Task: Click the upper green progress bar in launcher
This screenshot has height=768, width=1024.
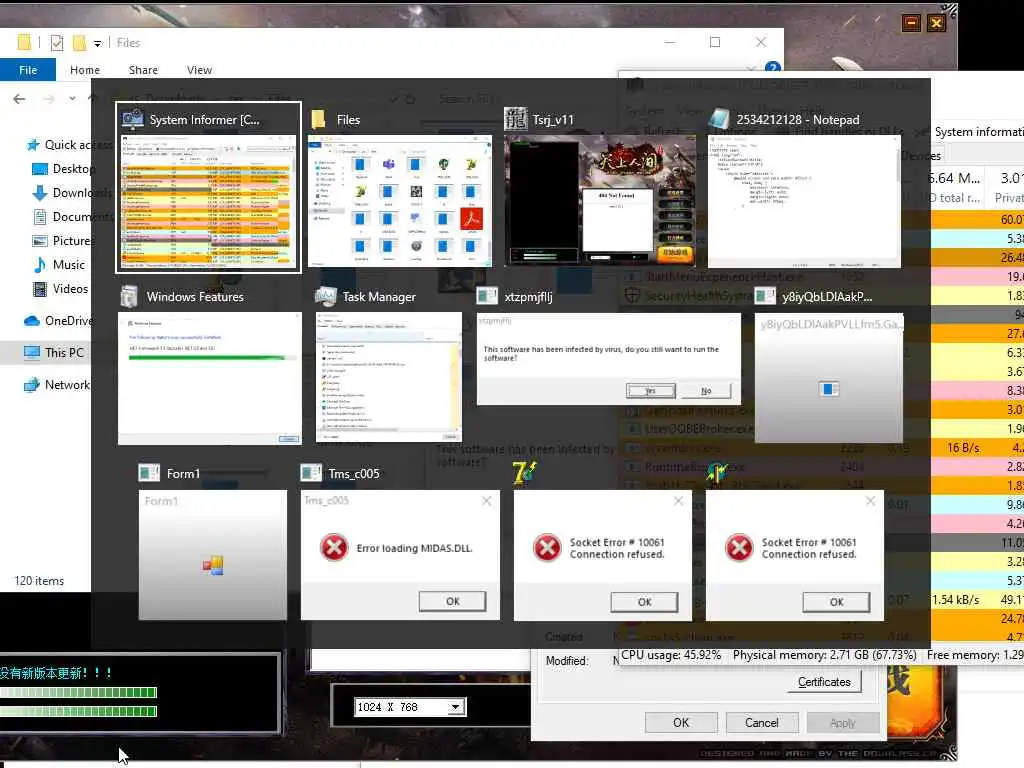Action: point(78,692)
